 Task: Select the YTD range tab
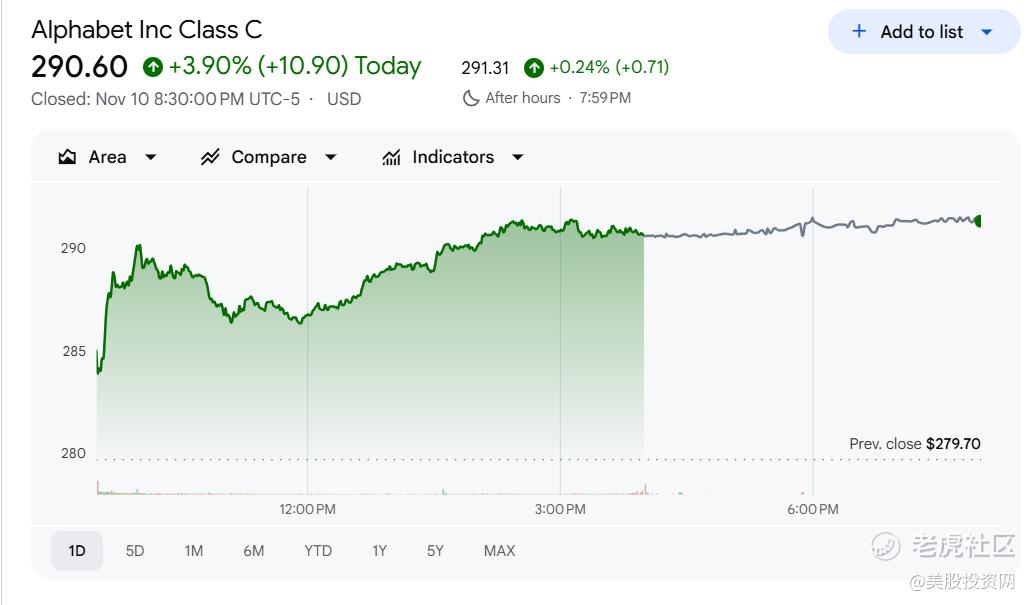pos(318,551)
